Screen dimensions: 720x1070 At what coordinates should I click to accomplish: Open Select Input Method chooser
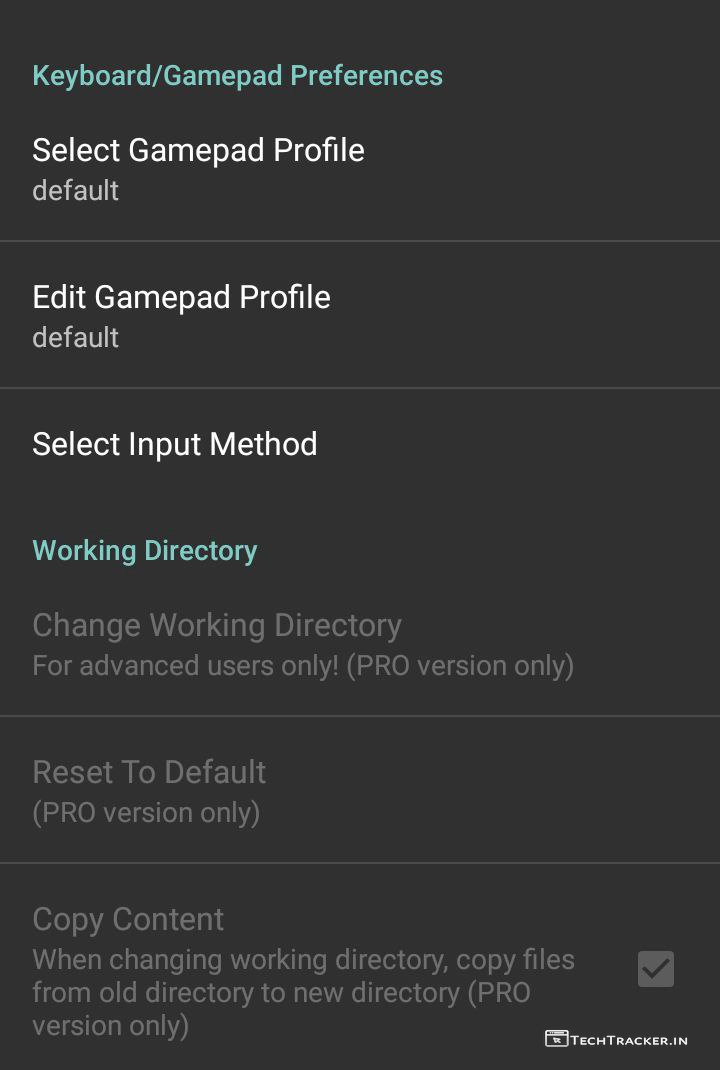175,445
